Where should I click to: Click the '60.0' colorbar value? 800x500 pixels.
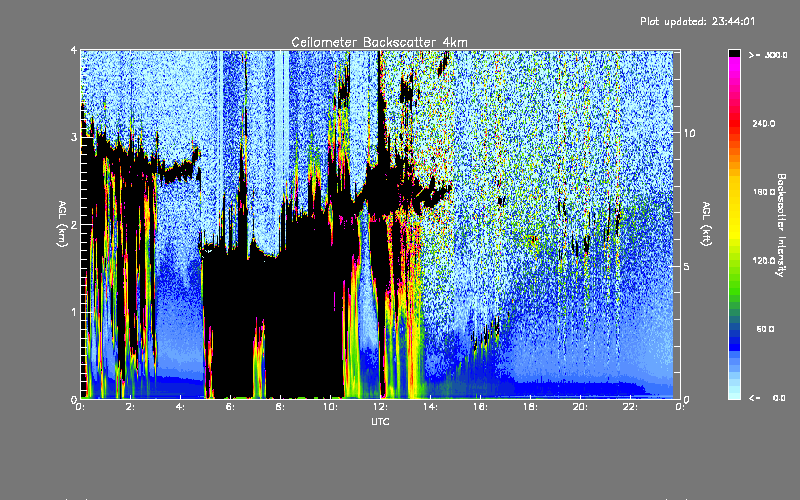[x=765, y=329]
